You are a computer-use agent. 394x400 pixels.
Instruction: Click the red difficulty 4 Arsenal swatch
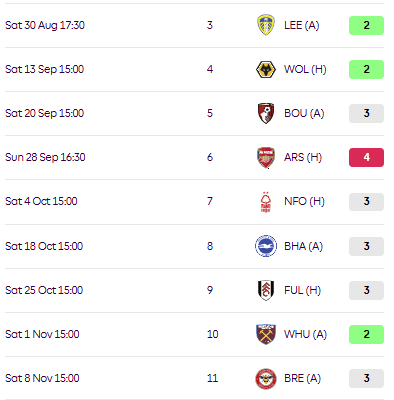tap(366, 157)
